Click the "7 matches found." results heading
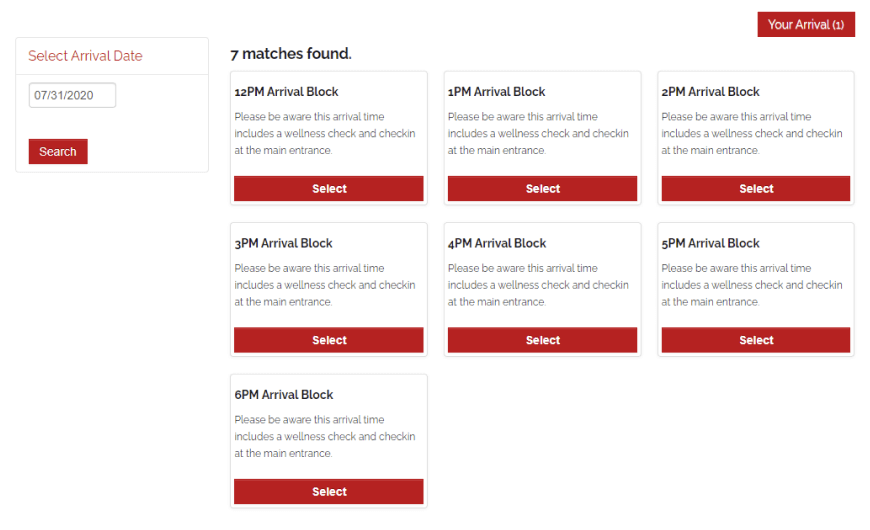The width and height of the screenshot is (870, 530). click(291, 53)
